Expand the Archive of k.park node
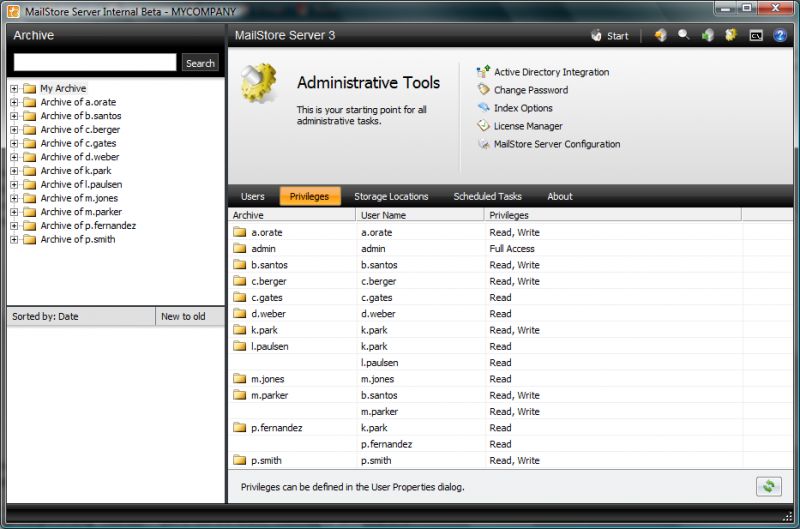The width and height of the screenshot is (800, 529). pos(14,171)
